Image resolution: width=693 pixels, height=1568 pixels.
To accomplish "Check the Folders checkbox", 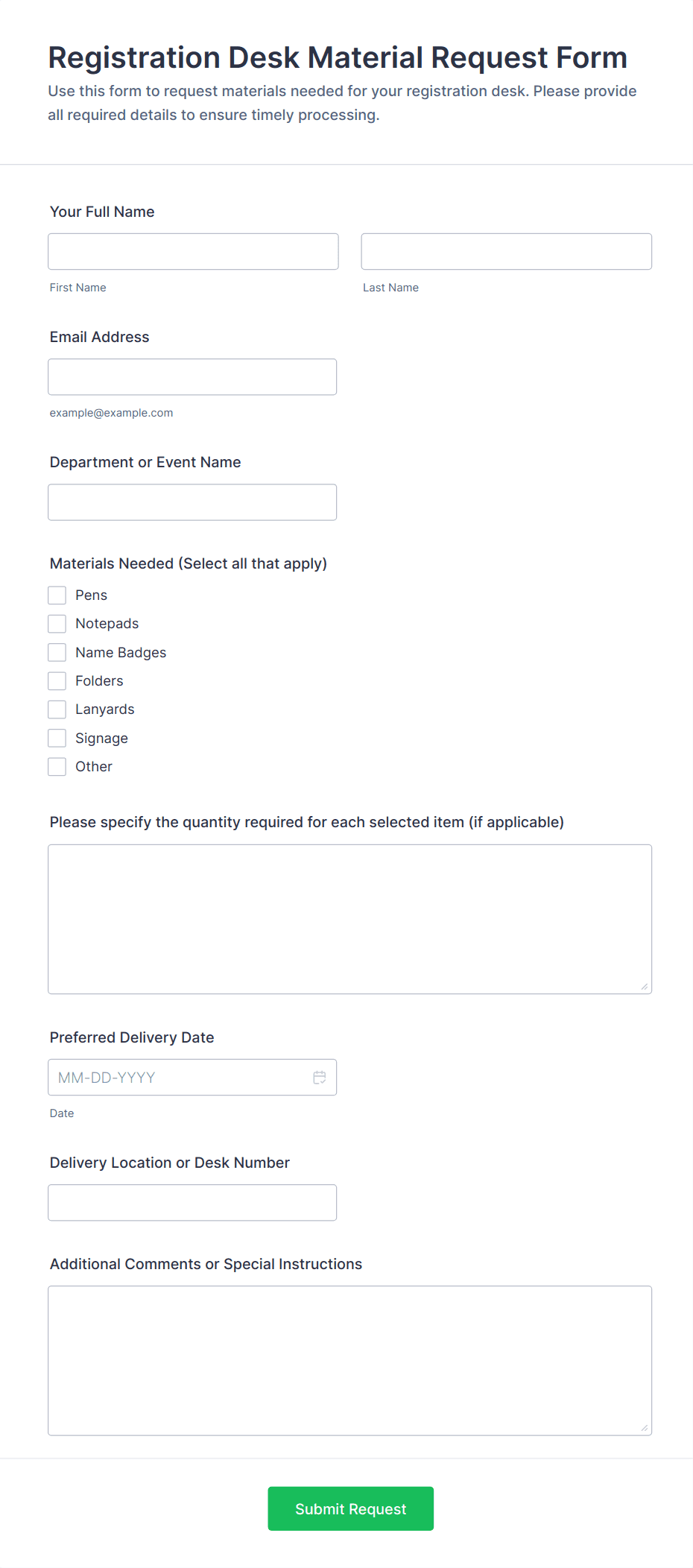I will click(57, 680).
